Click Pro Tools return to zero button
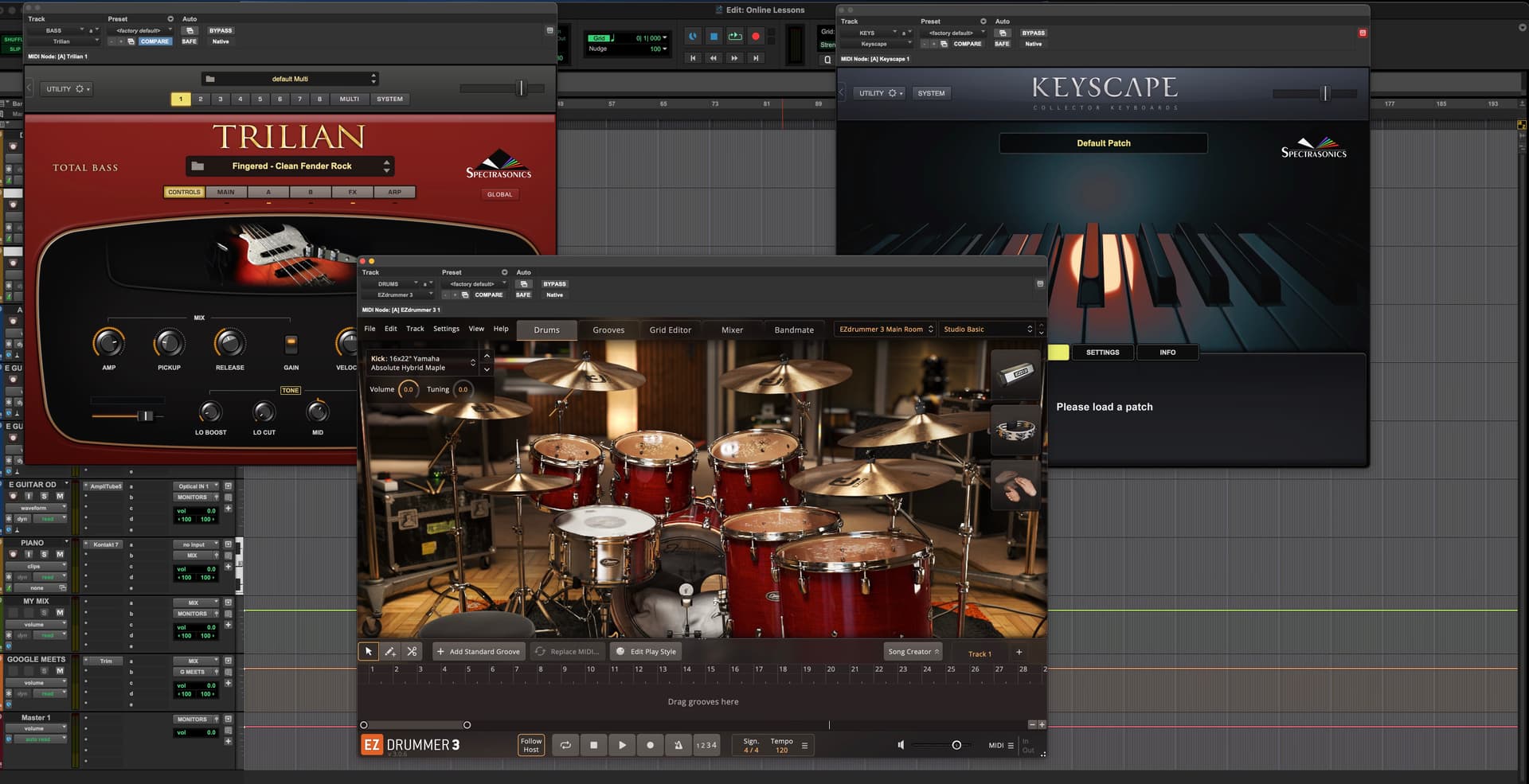The height and width of the screenshot is (784, 1529). (x=693, y=58)
